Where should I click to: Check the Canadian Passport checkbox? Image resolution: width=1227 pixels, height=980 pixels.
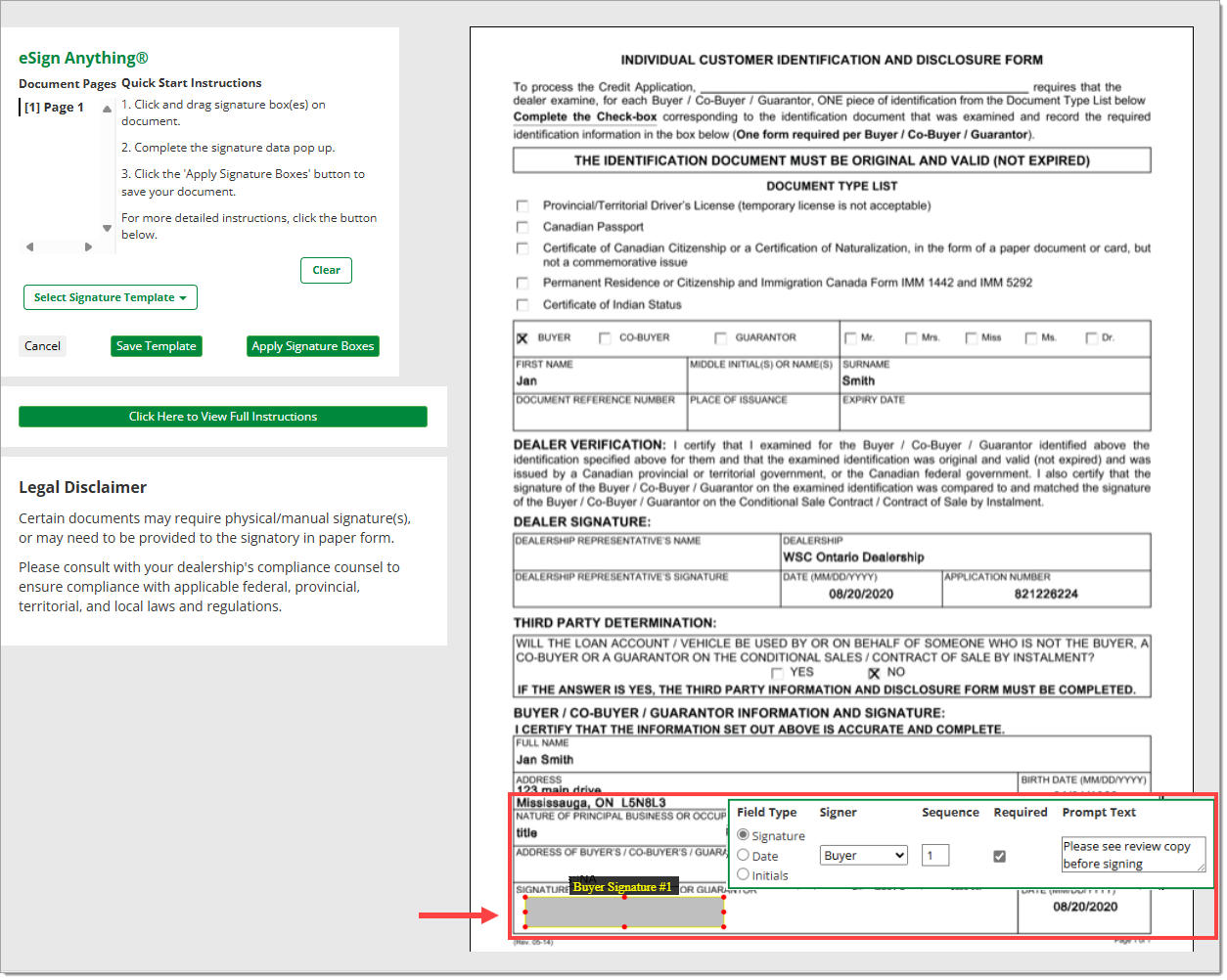point(523,227)
